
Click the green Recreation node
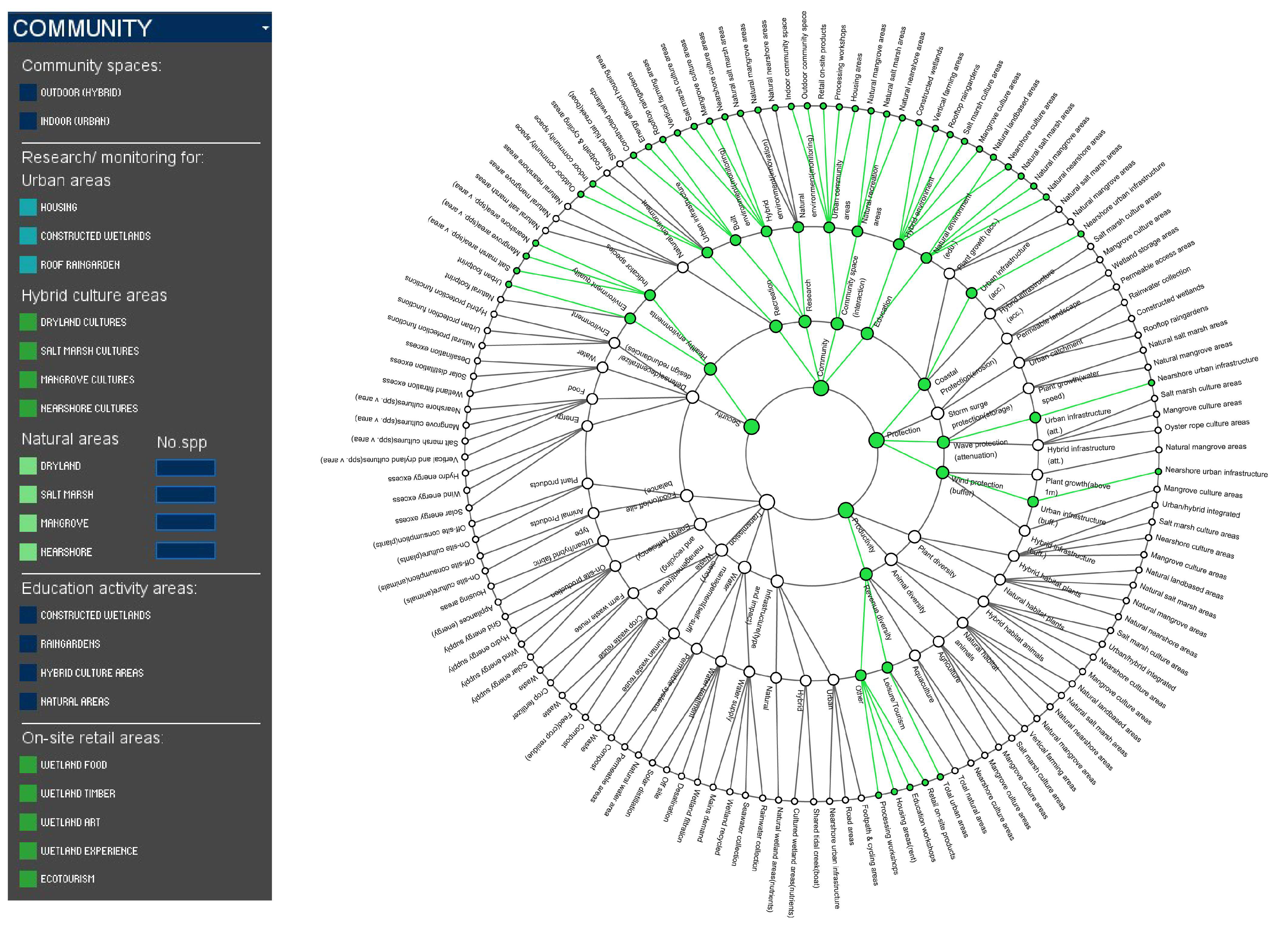pyautogui.click(x=776, y=327)
